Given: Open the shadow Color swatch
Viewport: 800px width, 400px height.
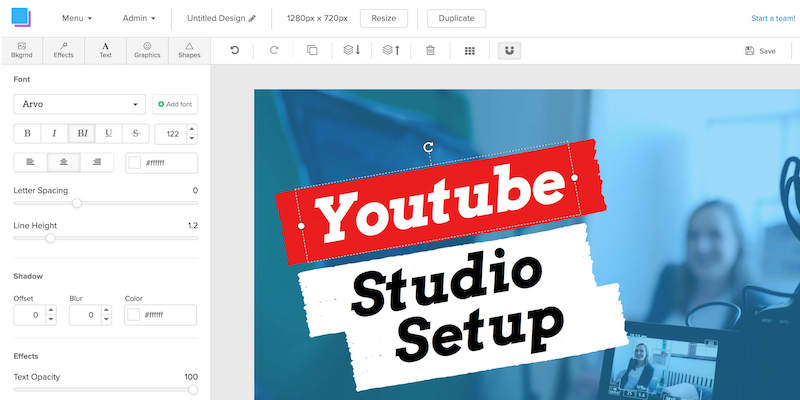Looking at the screenshot, I should tap(134, 315).
